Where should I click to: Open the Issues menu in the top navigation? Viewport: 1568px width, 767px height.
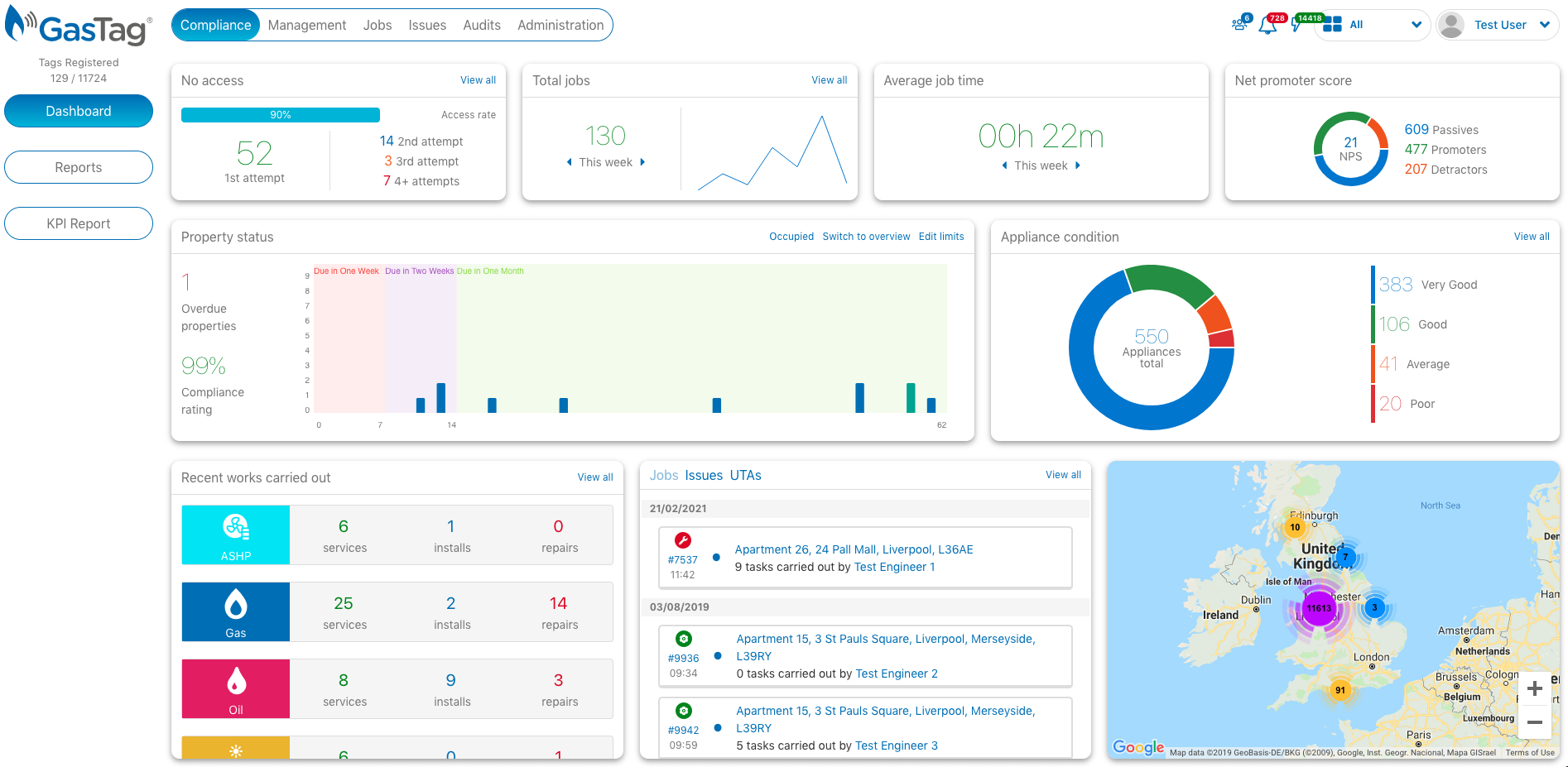(427, 25)
